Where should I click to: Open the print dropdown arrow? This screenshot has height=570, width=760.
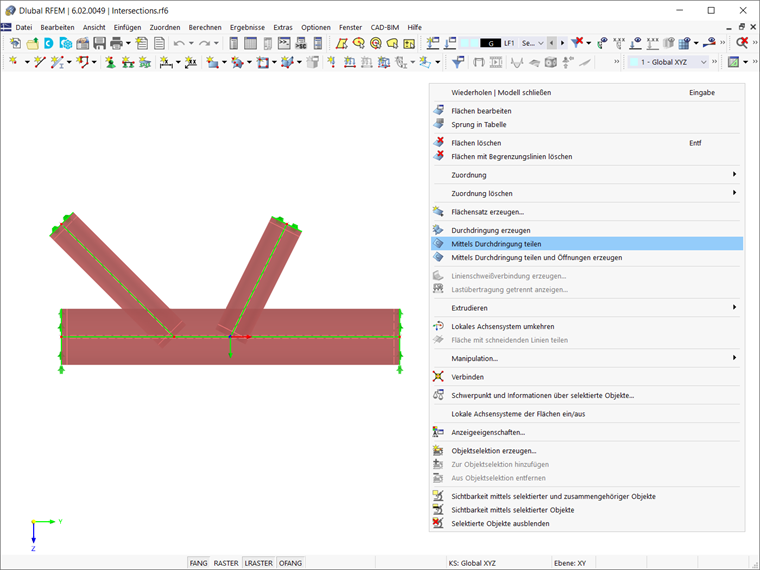point(128,44)
